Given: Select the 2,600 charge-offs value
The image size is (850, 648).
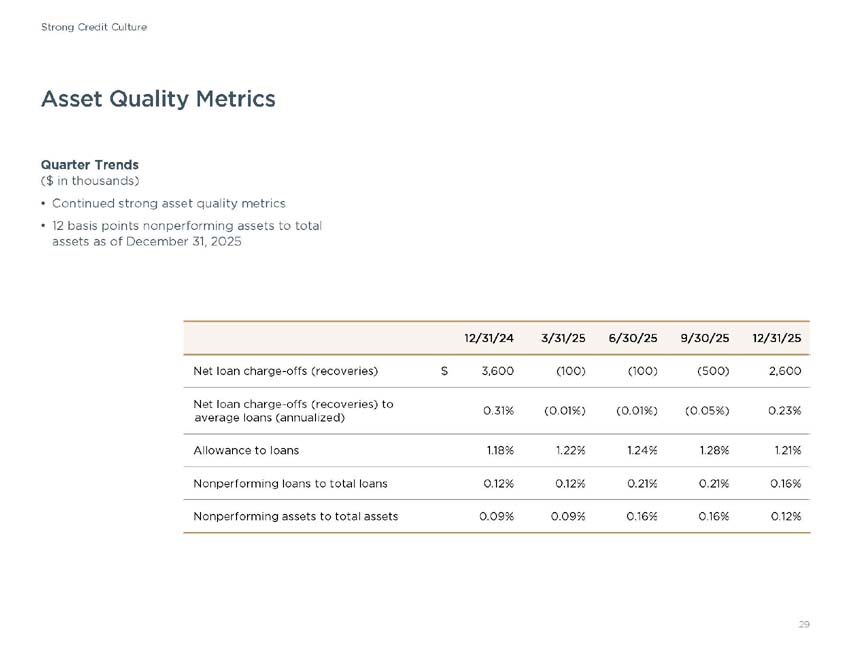Looking at the screenshot, I should coord(785,371).
